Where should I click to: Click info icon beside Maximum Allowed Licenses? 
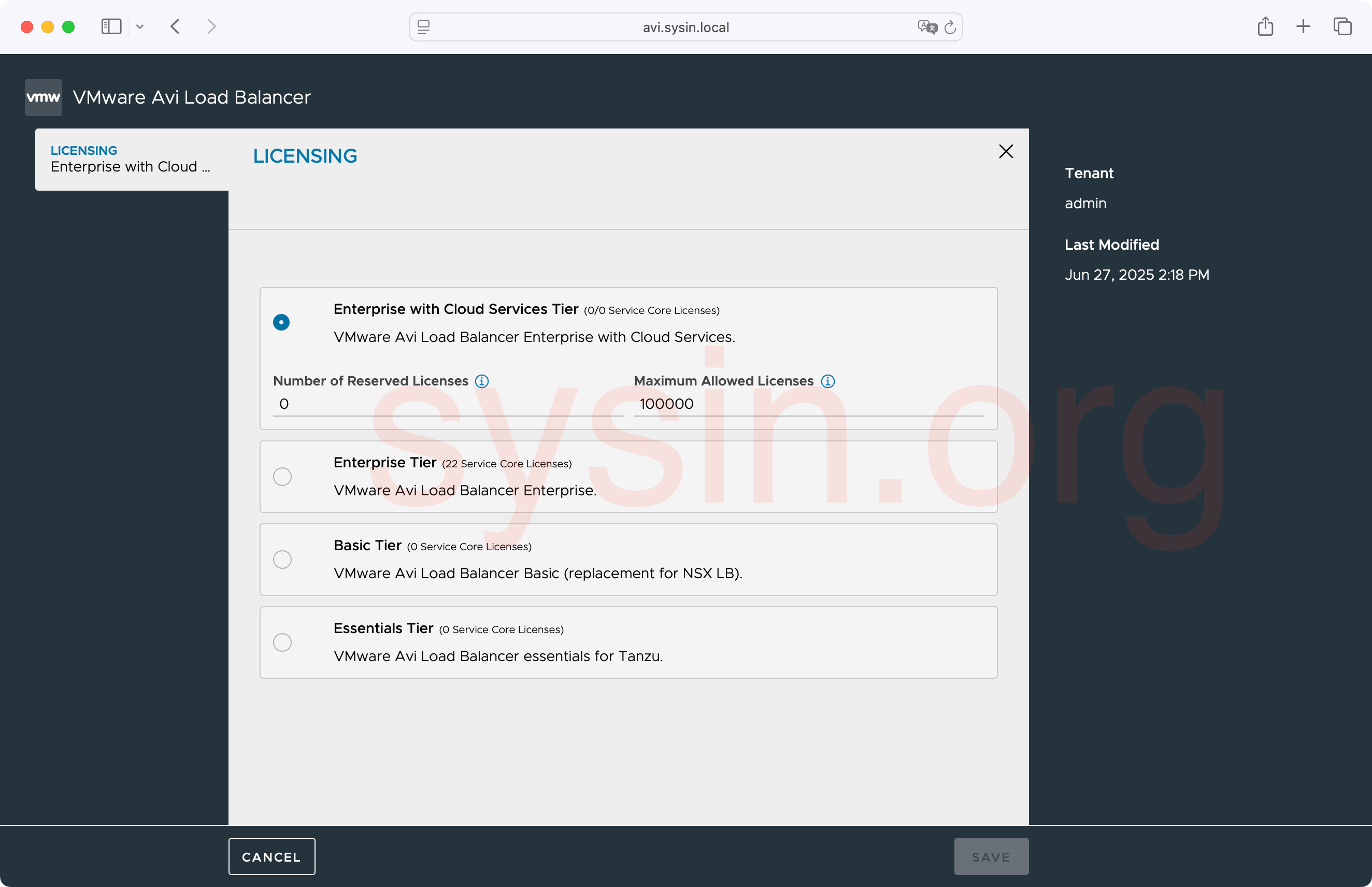[827, 381]
